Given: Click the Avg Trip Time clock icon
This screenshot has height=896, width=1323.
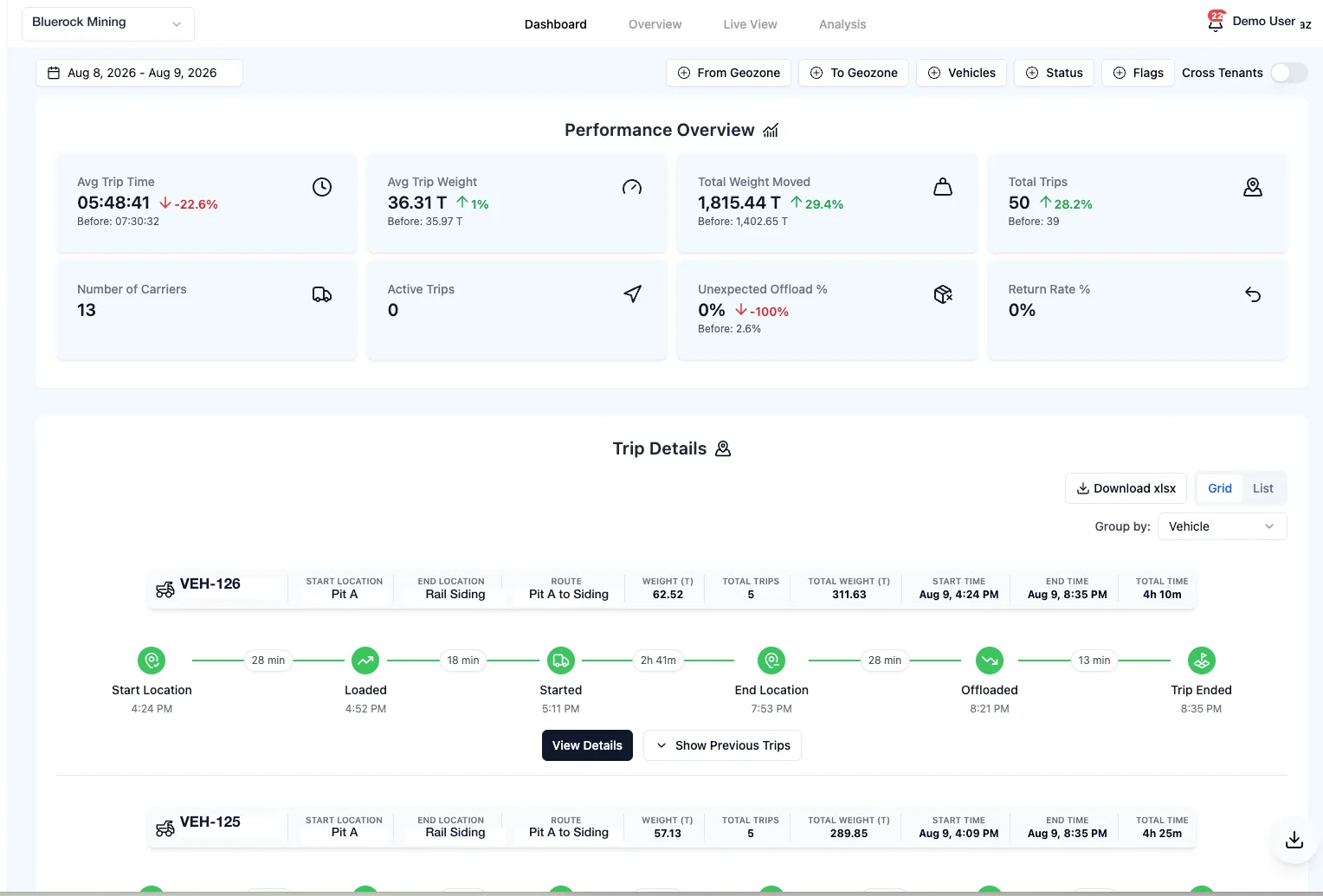Looking at the screenshot, I should [322, 187].
